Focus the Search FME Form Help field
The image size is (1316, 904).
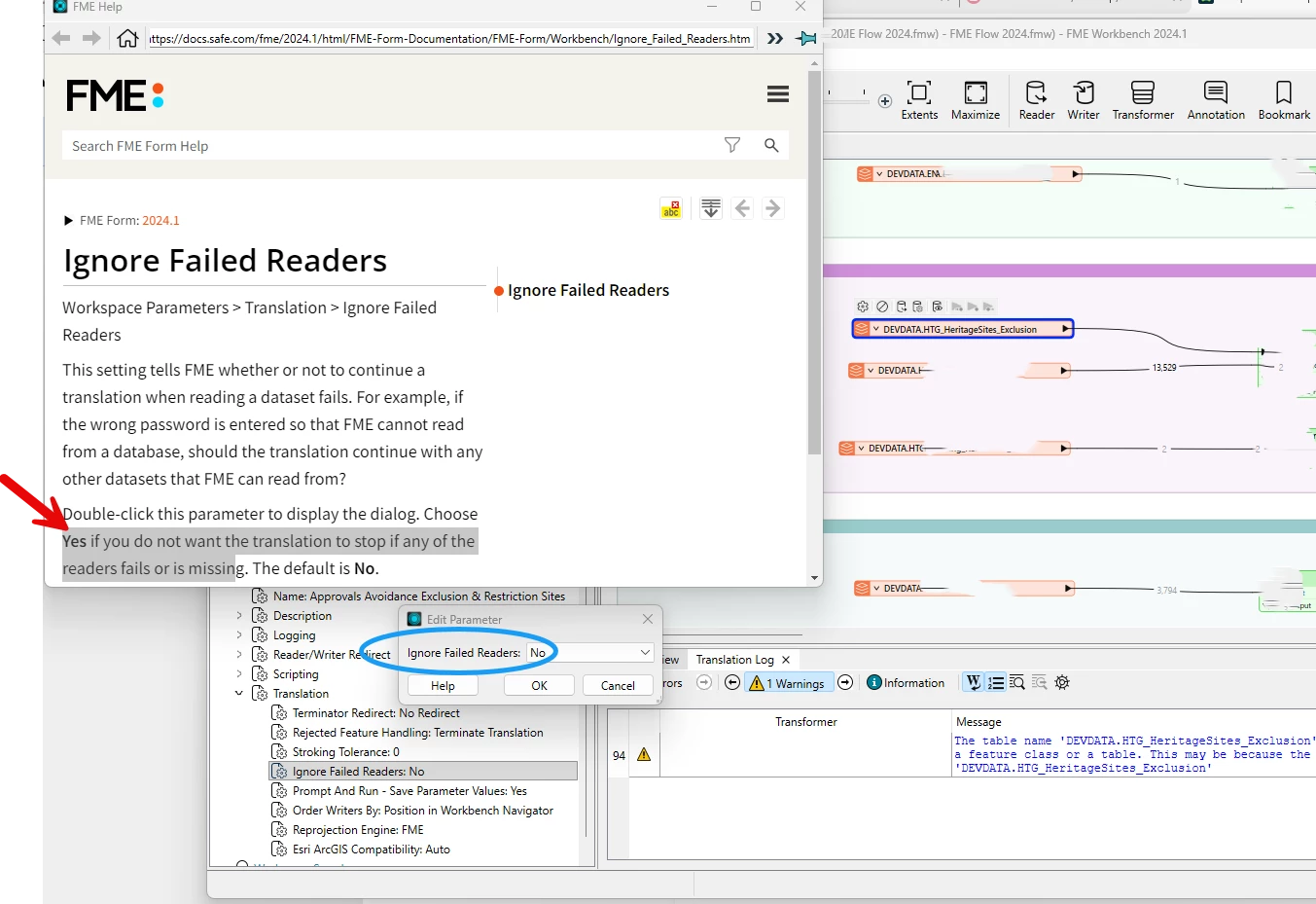tap(389, 146)
